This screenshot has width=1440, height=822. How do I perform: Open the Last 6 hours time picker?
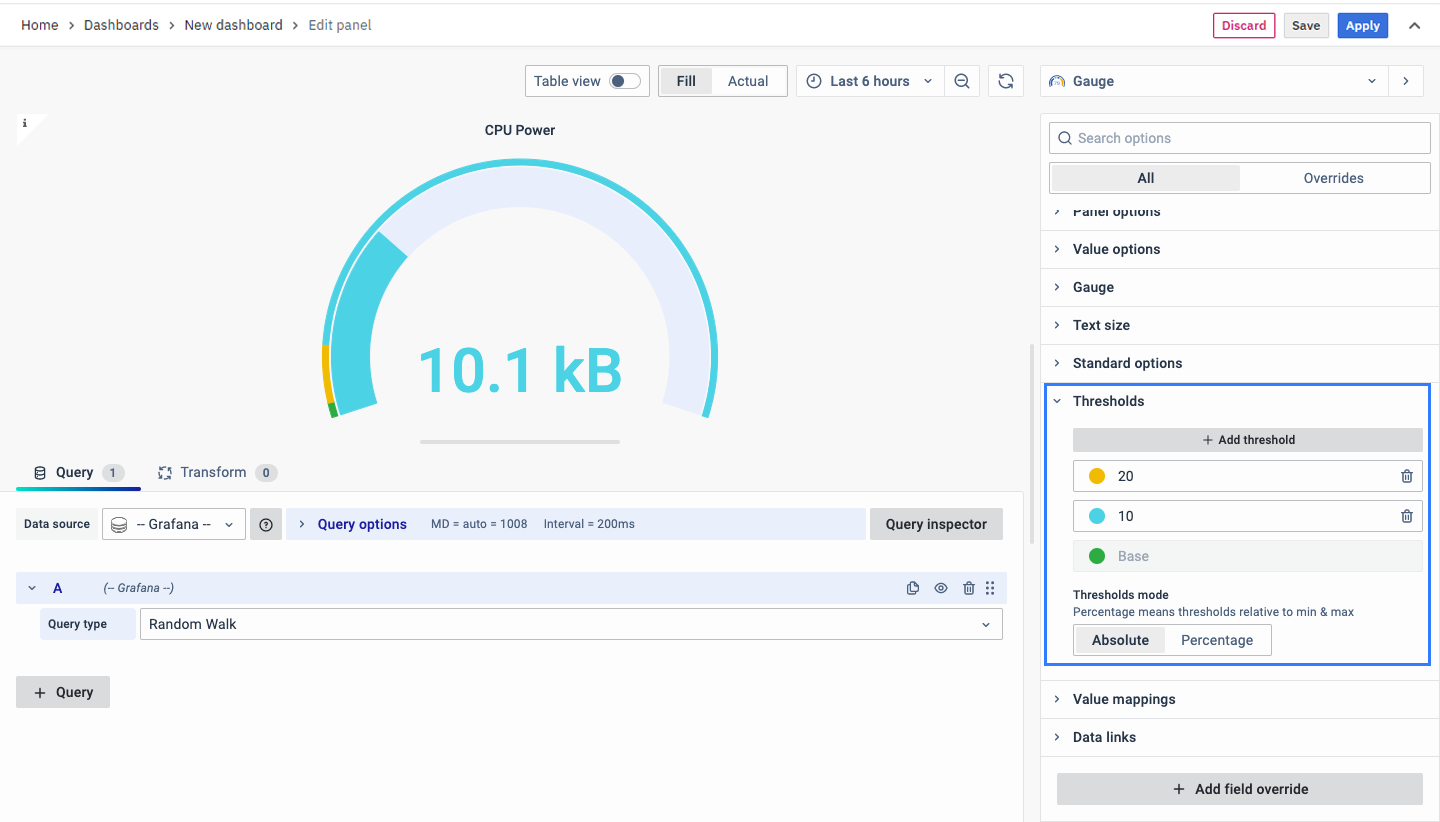coord(870,81)
